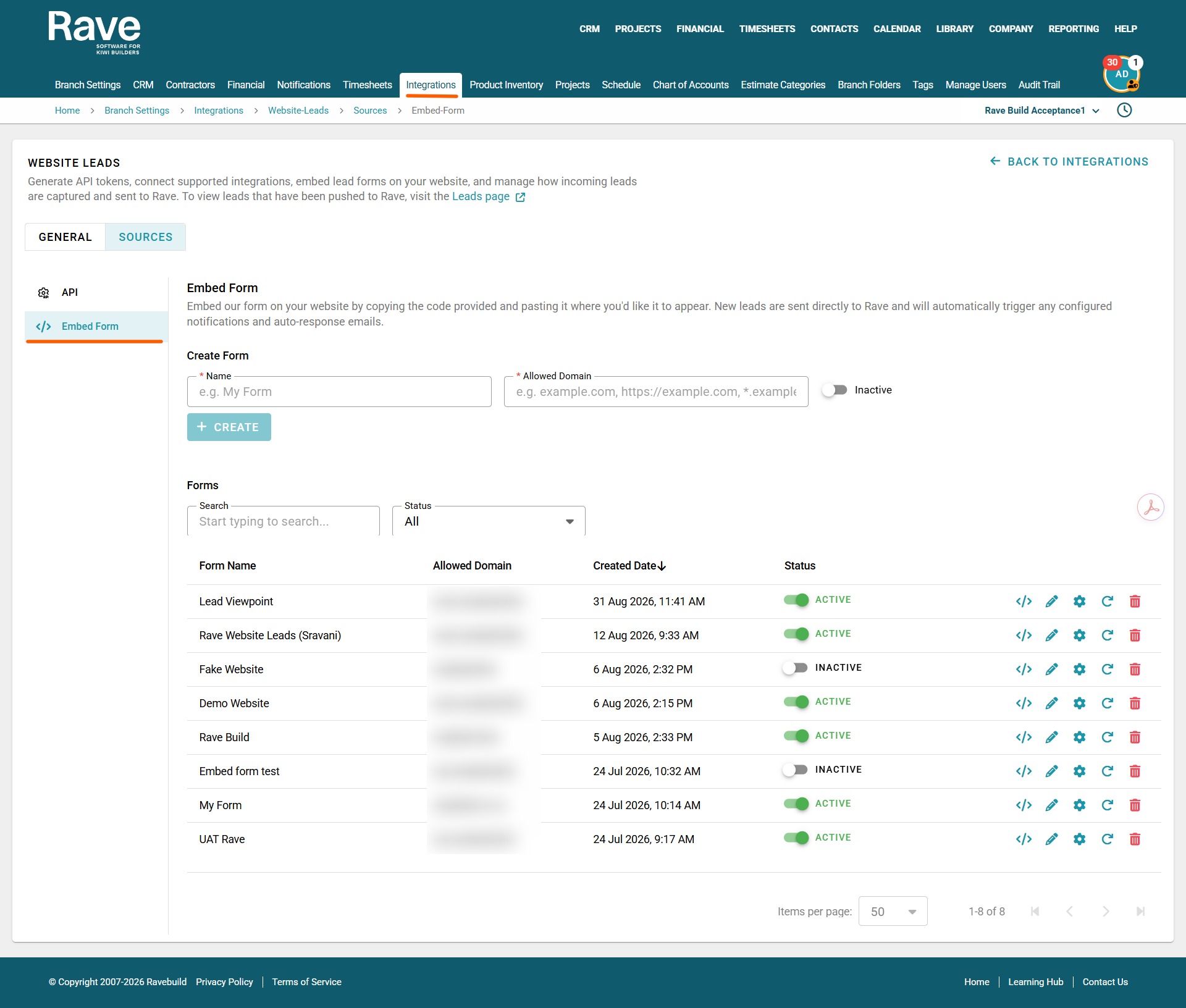Open the Items per page dropdown

click(893, 912)
